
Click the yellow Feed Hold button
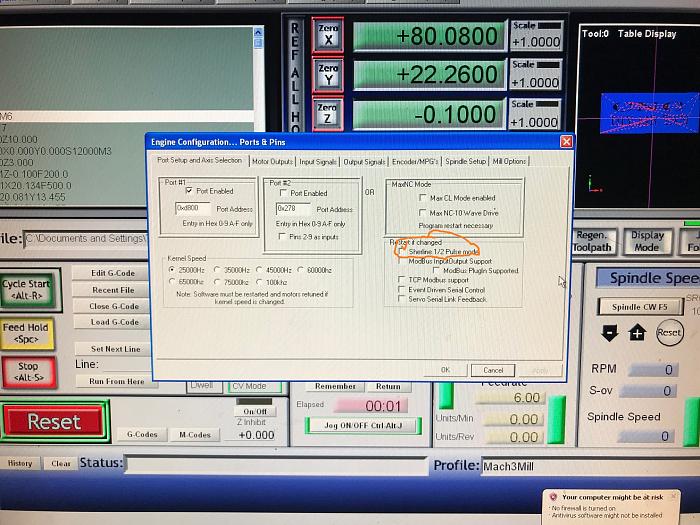click(x=28, y=333)
